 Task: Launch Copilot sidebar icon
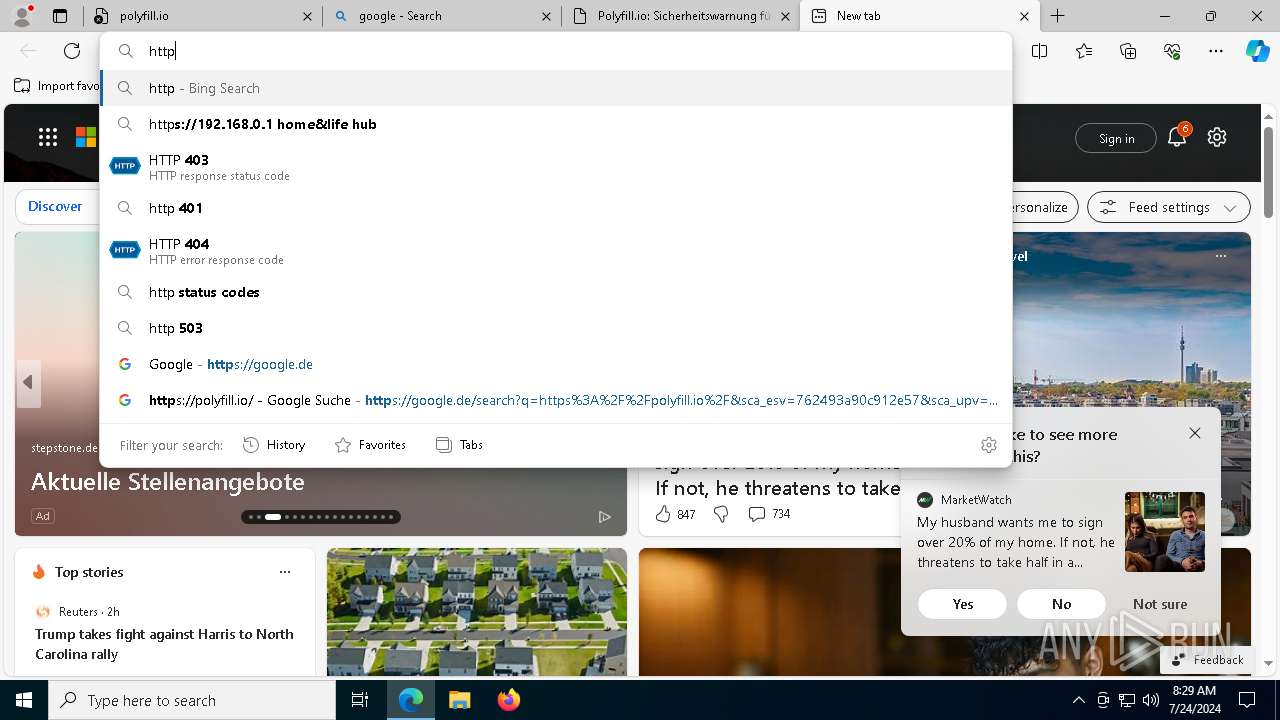pos(1257,51)
